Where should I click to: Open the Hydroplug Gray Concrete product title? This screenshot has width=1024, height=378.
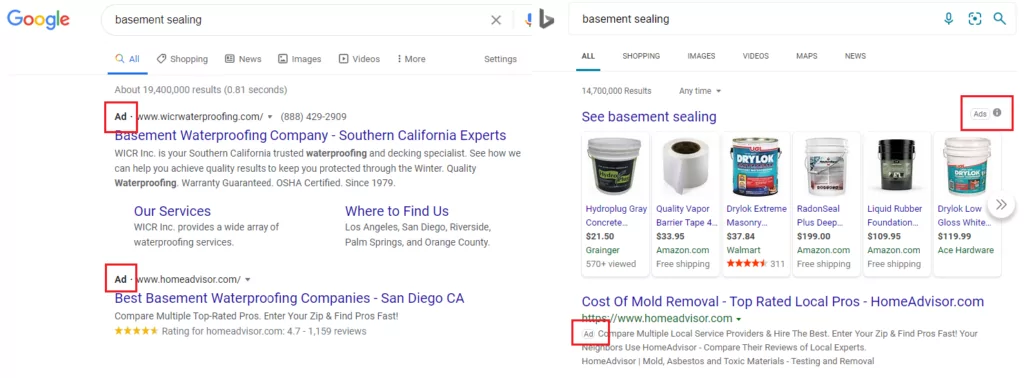[616, 215]
